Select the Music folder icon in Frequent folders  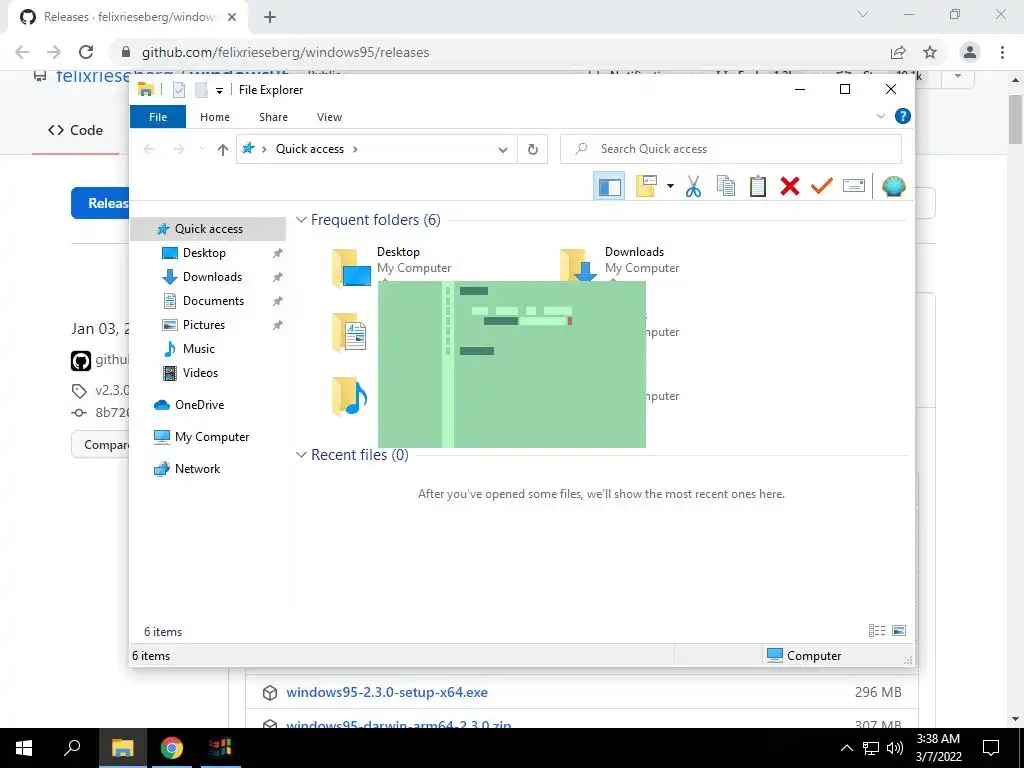coord(349,396)
